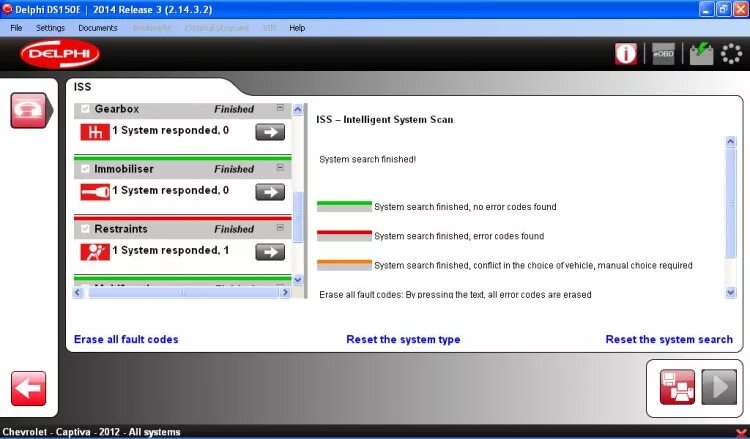Click the Restraints airbag icon

[95, 252]
